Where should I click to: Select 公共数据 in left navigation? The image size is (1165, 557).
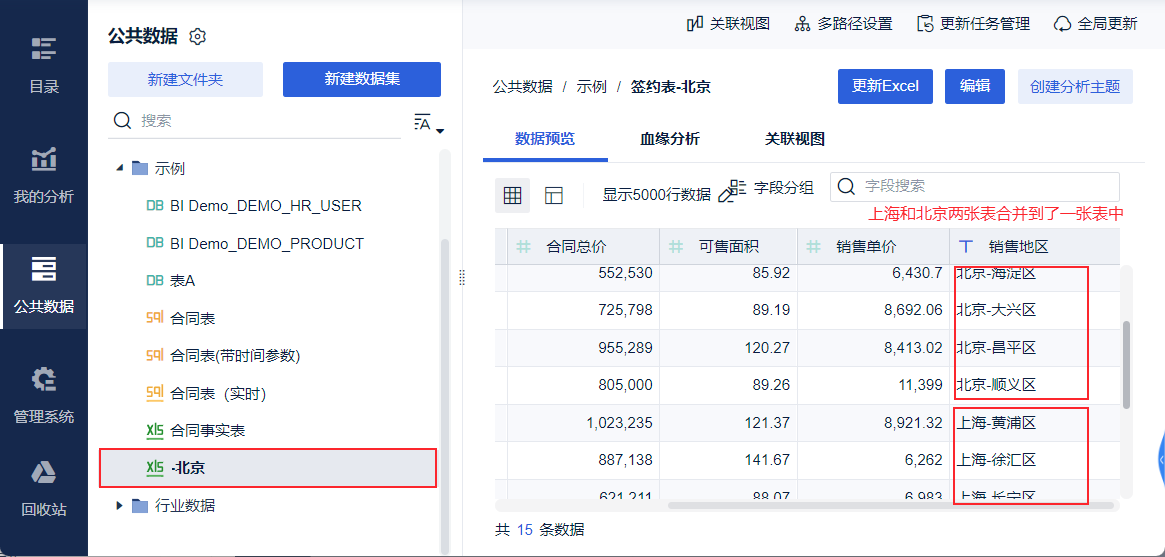[44, 286]
